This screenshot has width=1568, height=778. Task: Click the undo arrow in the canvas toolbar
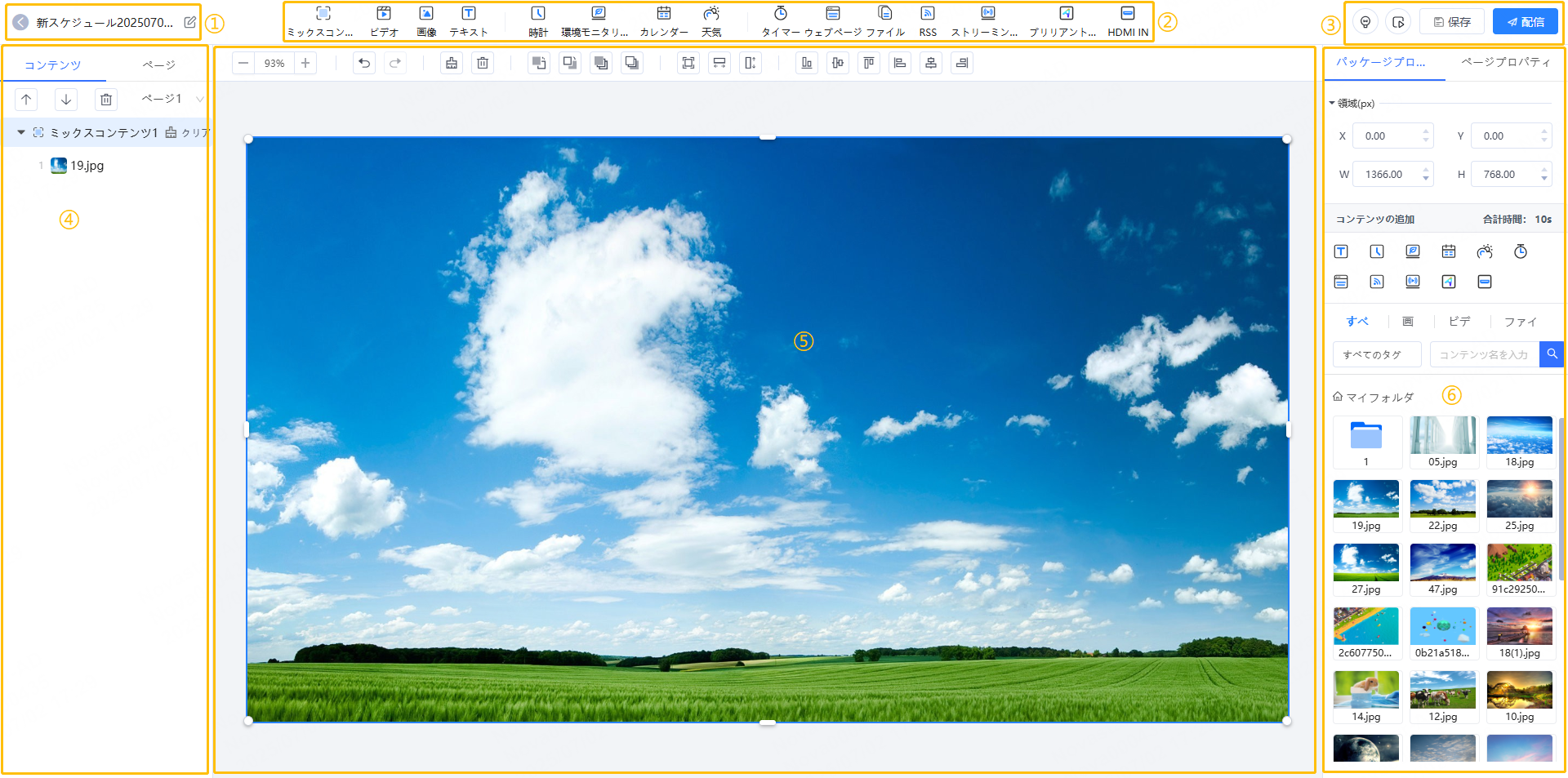[x=364, y=63]
